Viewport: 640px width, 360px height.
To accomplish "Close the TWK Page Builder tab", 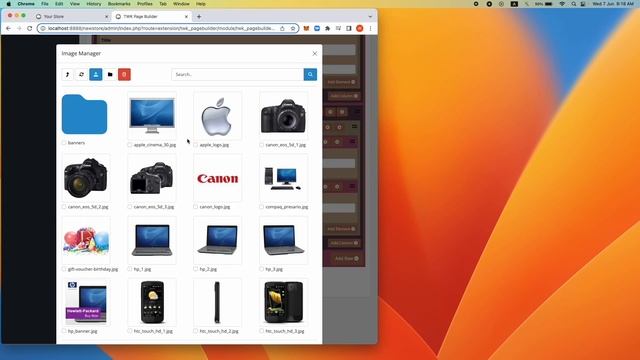I will (186, 17).
